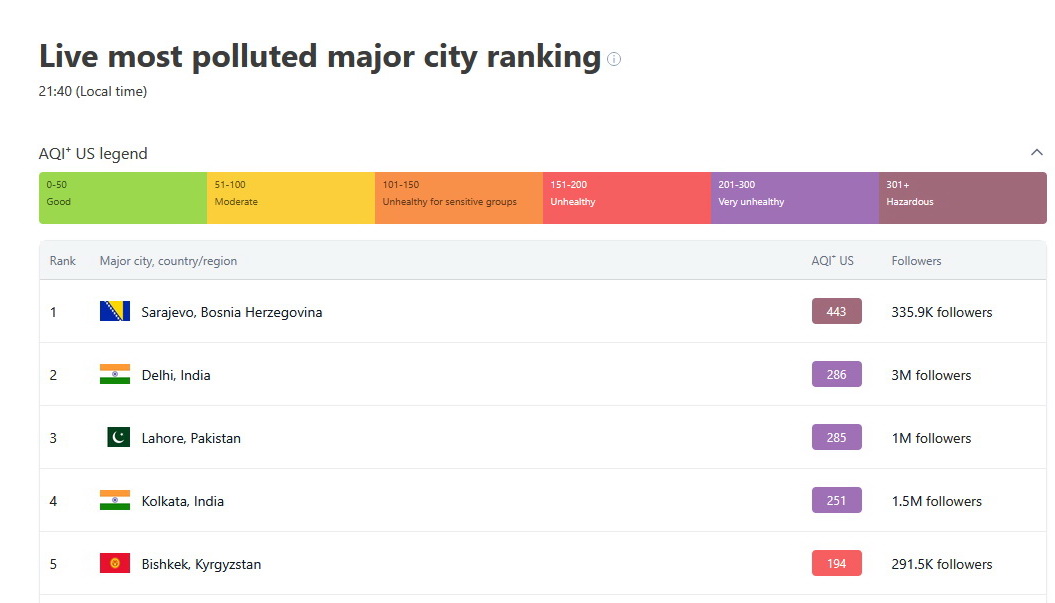Screen dimensions: 1055x603
Task: Click the Followers column header
Action: tap(916, 261)
